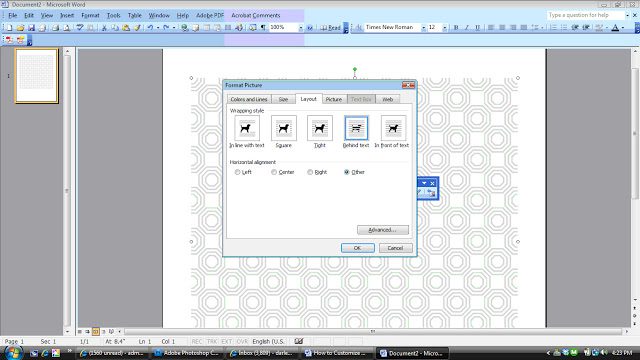The image size is (640, 360).
Task: Click the Bold formatting icon
Action: 456,27
